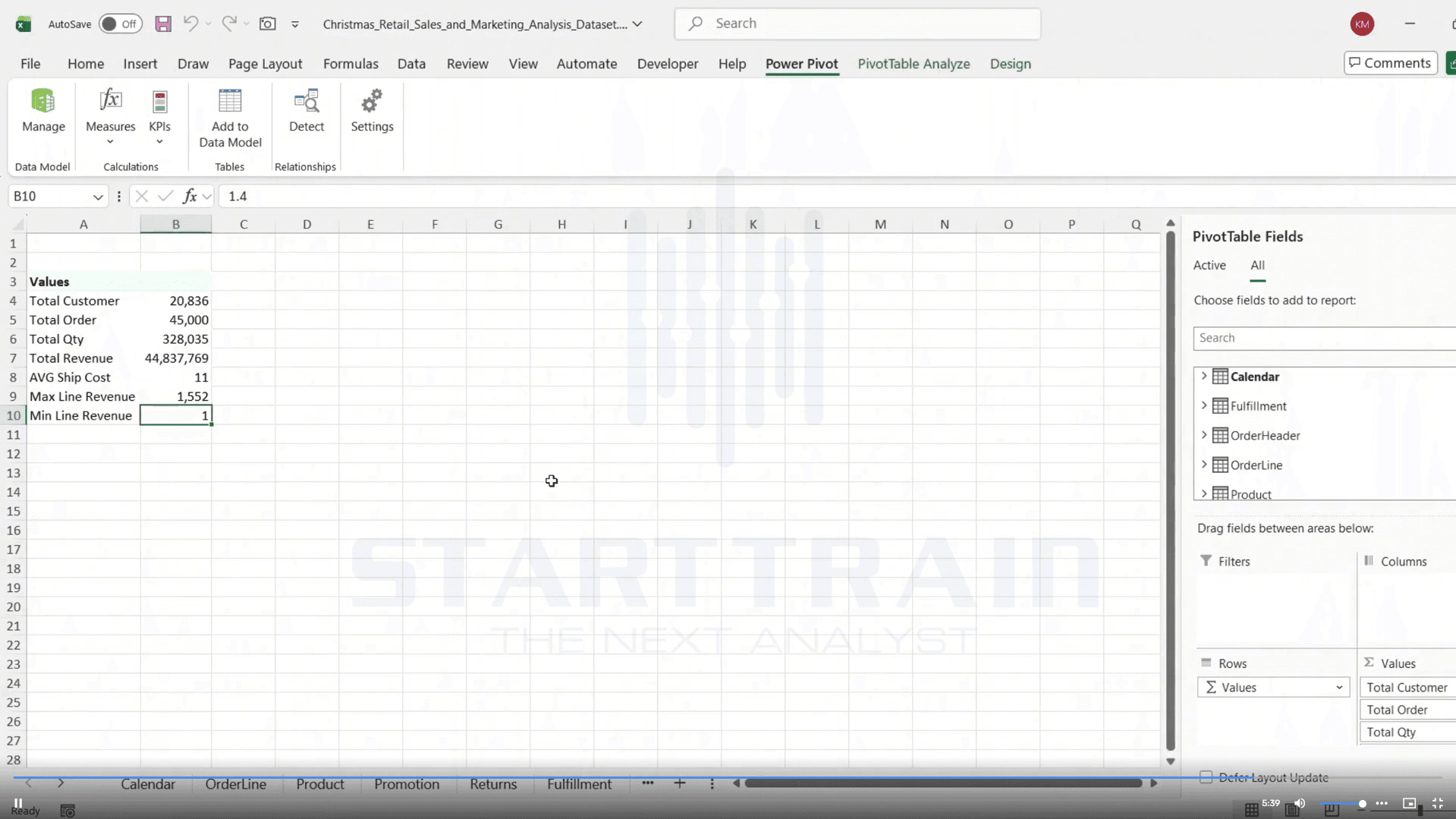Click the title bar Search box
This screenshot has width=1456, height=819.
(x=857, y=24)
